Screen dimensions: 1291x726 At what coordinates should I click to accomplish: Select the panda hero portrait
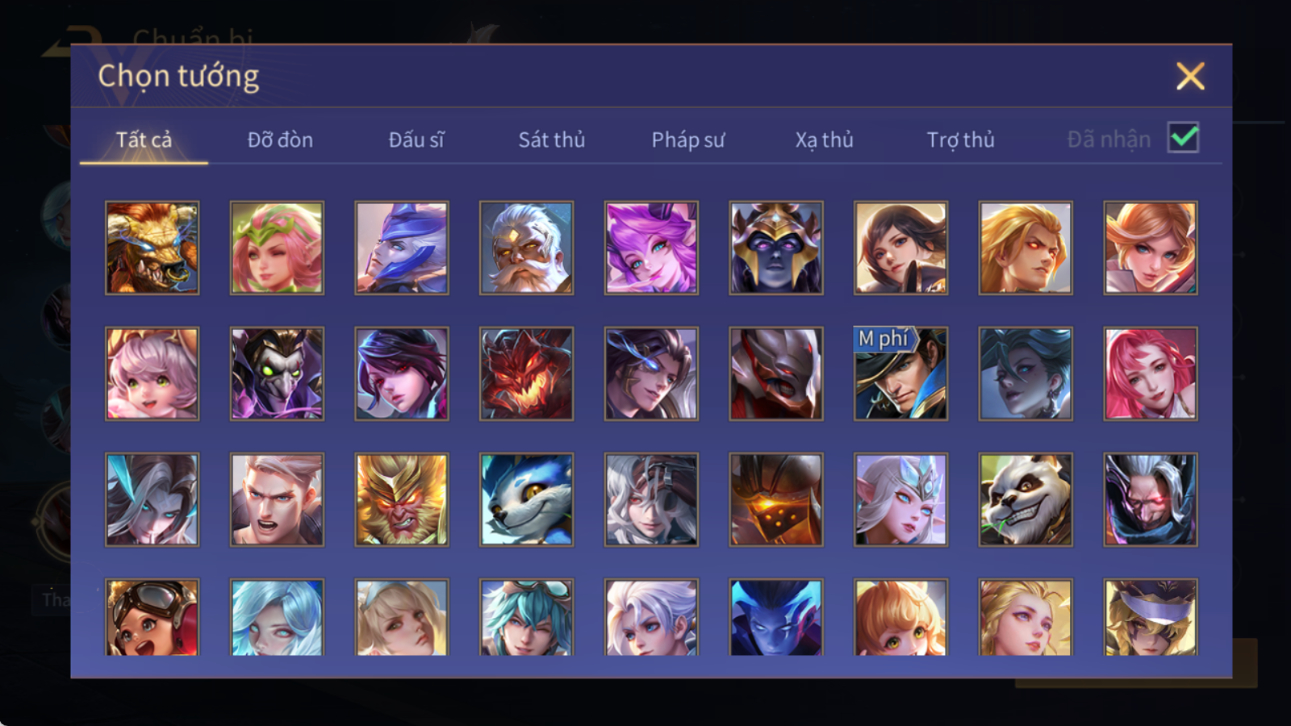tap(1025, 499)
